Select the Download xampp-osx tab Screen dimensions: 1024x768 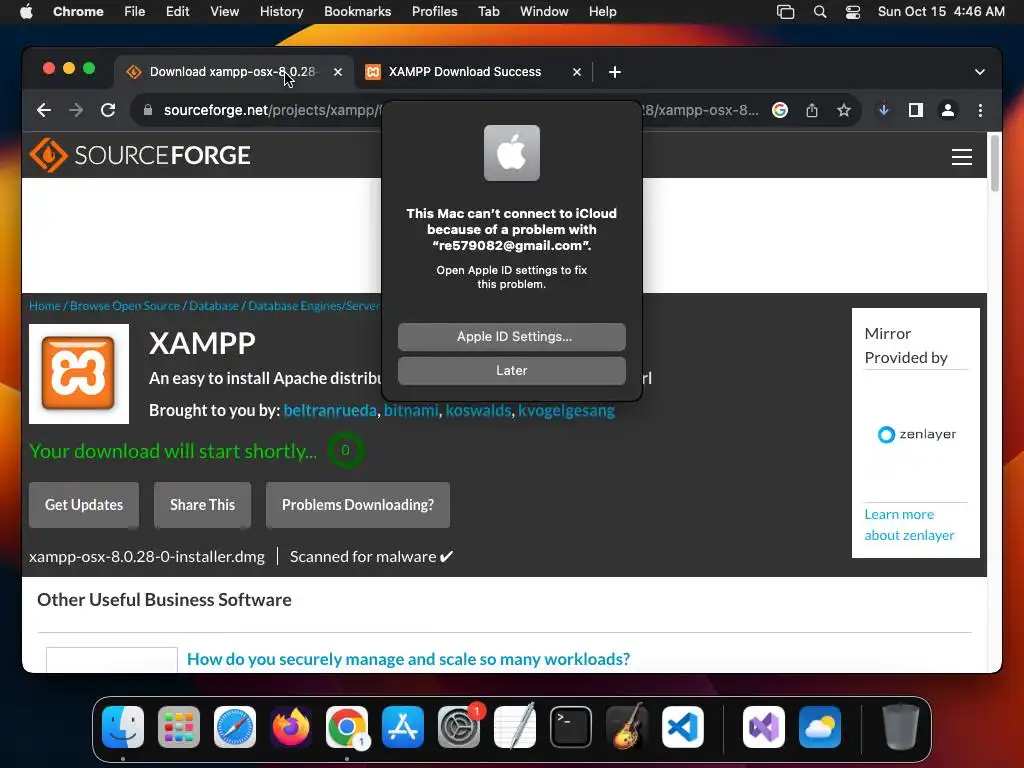pyautogui.click(x=232, y=72)
